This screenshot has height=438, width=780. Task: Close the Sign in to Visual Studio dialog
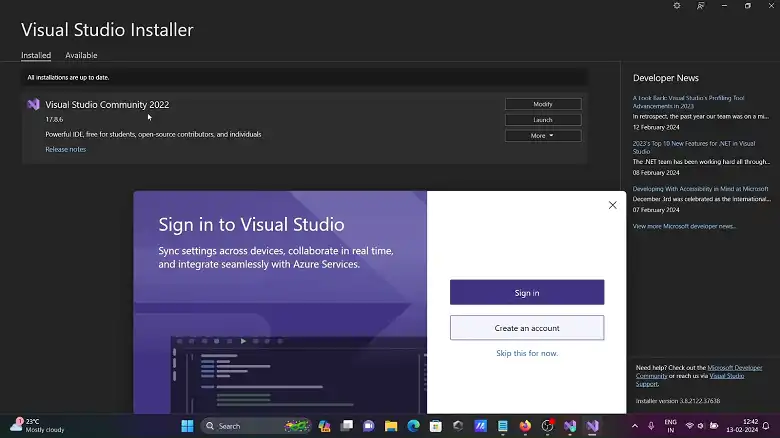pos(612,205)
